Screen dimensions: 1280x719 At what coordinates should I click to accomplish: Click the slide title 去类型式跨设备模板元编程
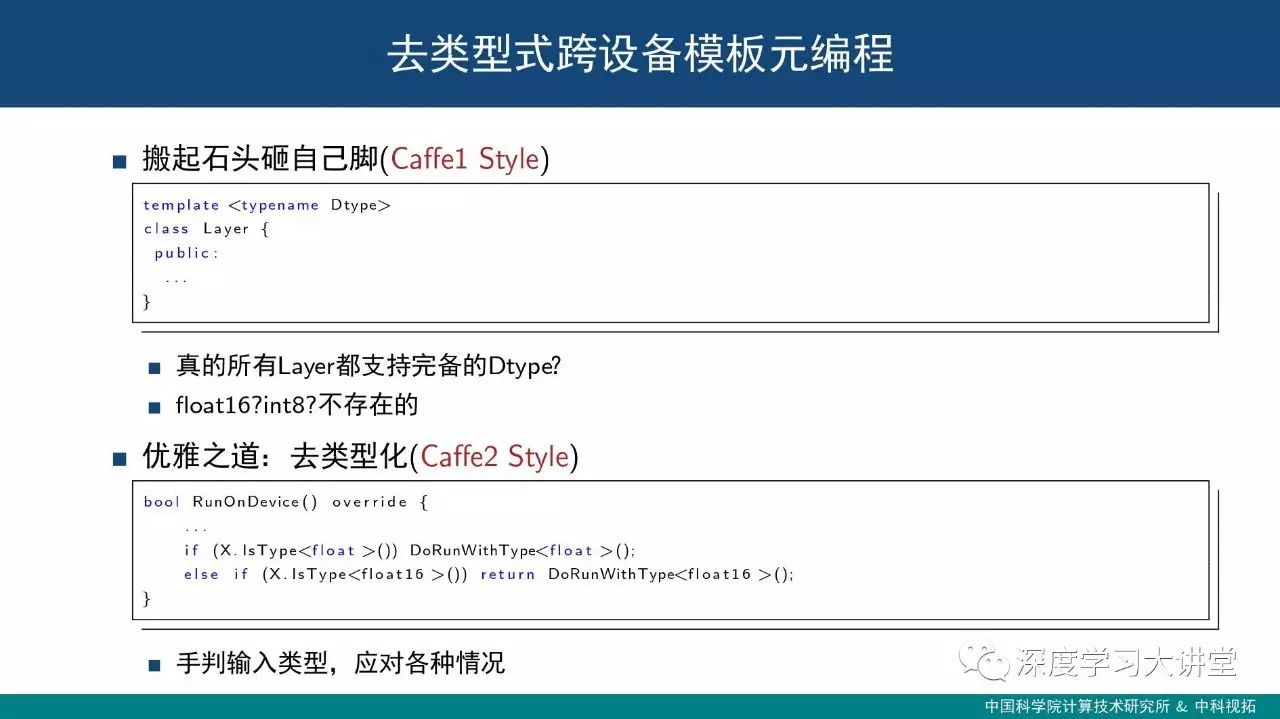coord(640,55)
